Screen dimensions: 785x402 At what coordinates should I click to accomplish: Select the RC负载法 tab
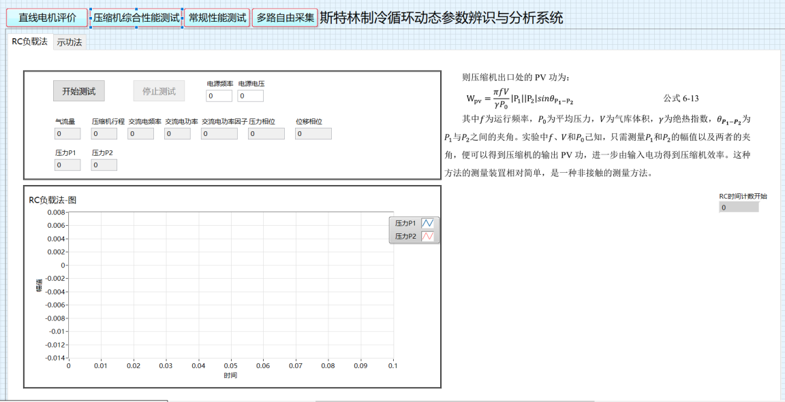tap(29, 42)
